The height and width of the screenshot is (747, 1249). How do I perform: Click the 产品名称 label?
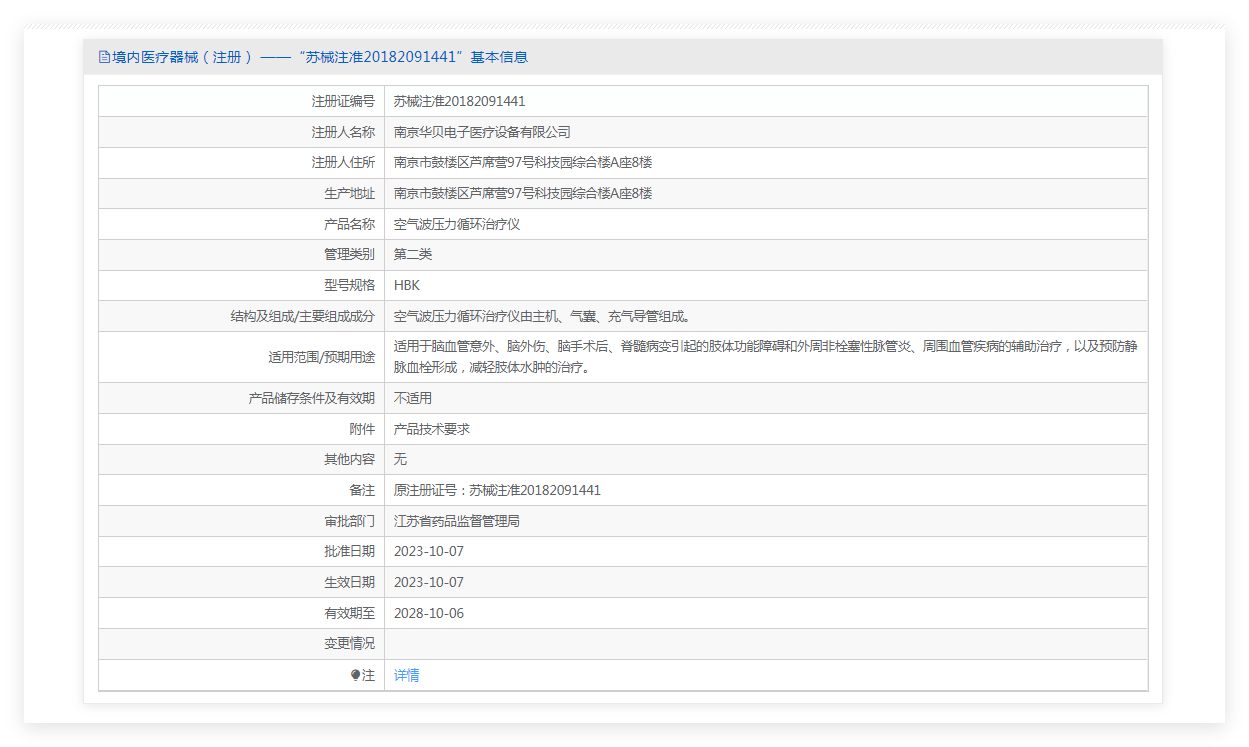pos(350,224)
